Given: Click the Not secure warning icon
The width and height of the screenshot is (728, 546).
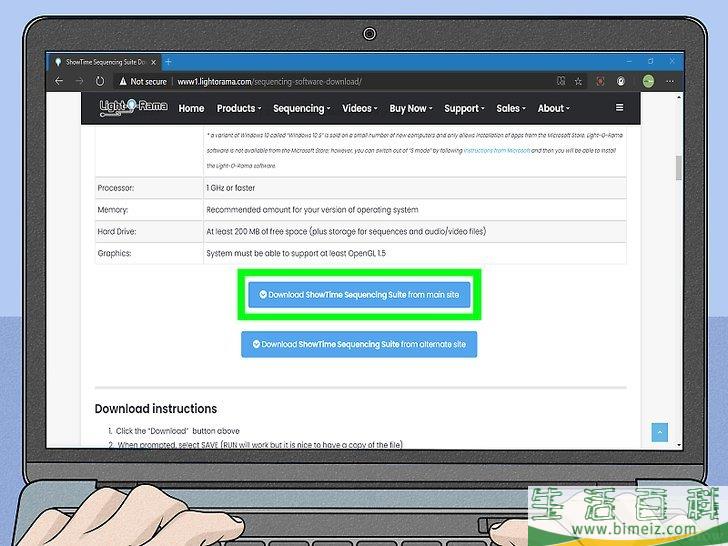Looking at the screenshot, I should (x=123, y=81).
